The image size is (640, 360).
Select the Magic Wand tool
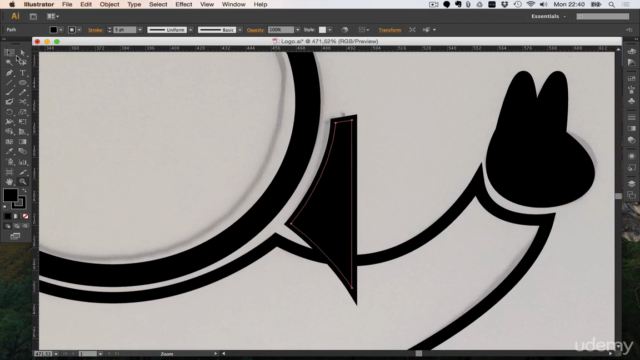point(9,62)
